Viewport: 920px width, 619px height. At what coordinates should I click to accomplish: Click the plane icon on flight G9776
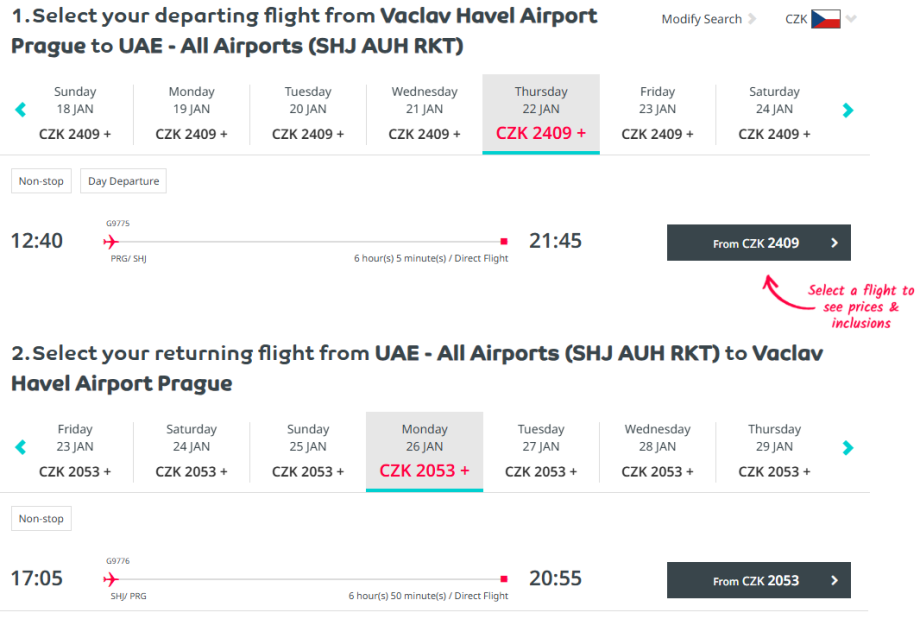click(110, 579)
